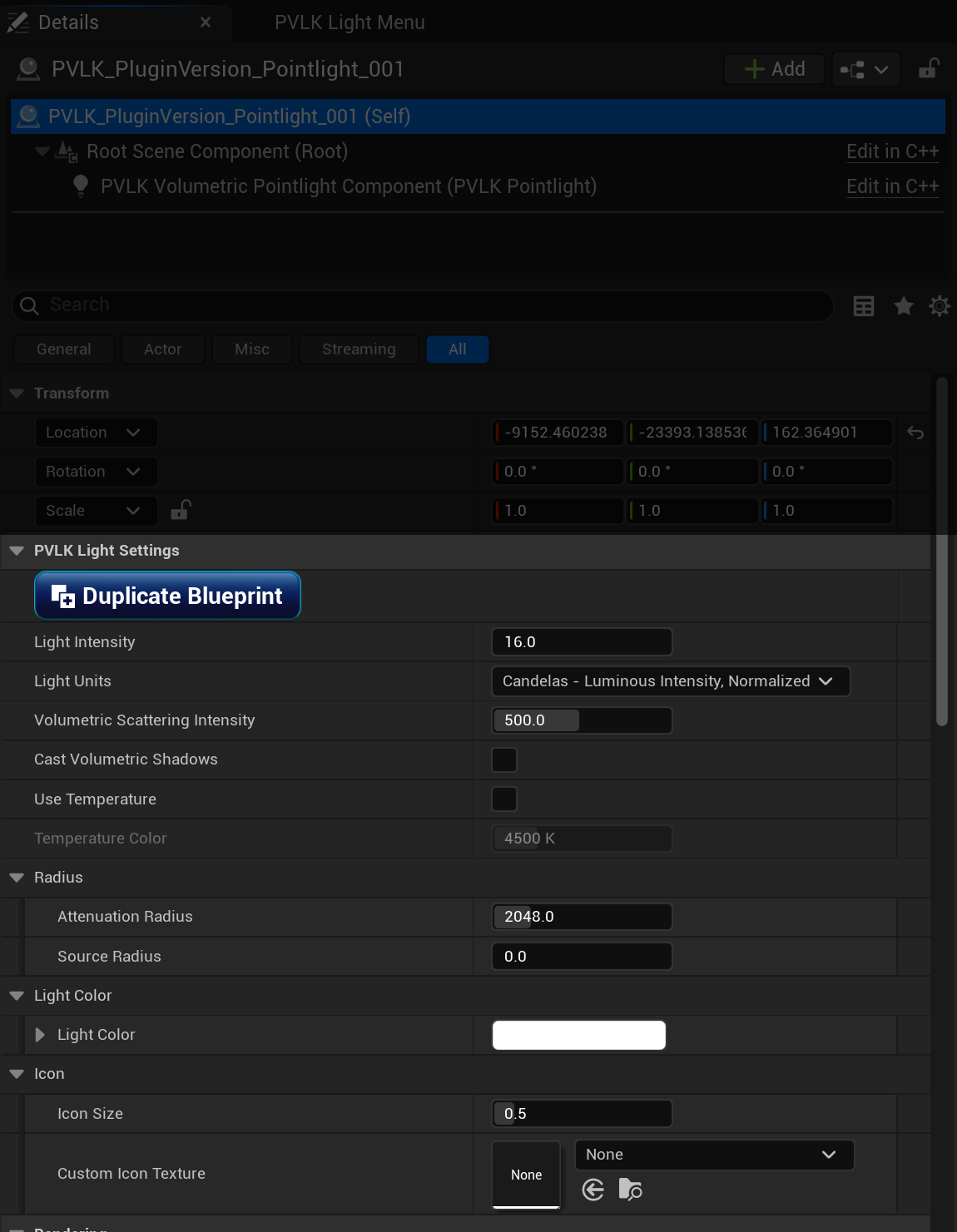Image resolution: width=957 pixels, height=1232 pixels.
Task: Adjust the Volumetric Scattering Intensity slider
Action: (x=582, y=720)
